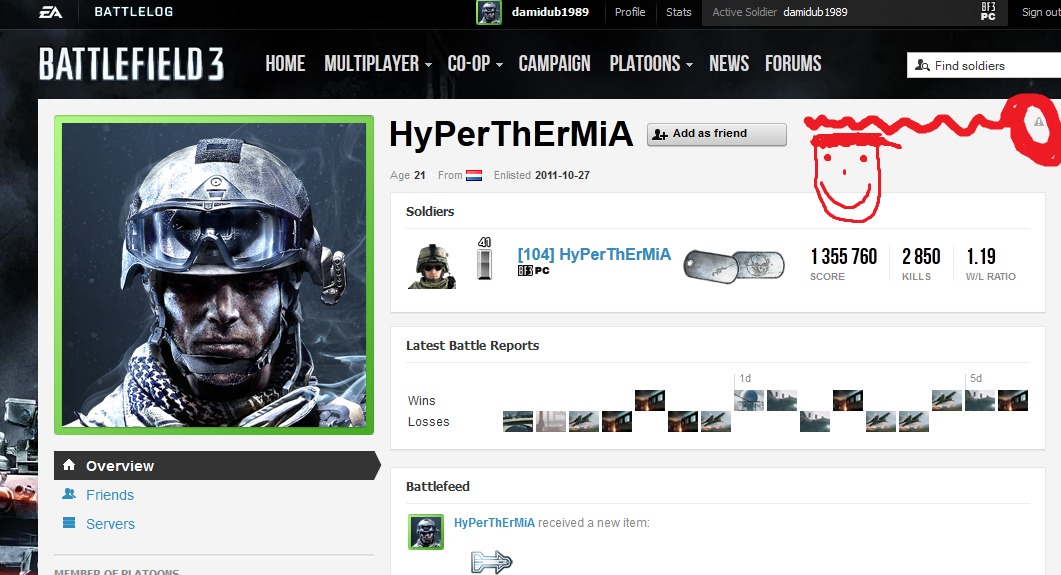Go to the HOME menu item
1061x575 pixels.
tap(285, 64)
